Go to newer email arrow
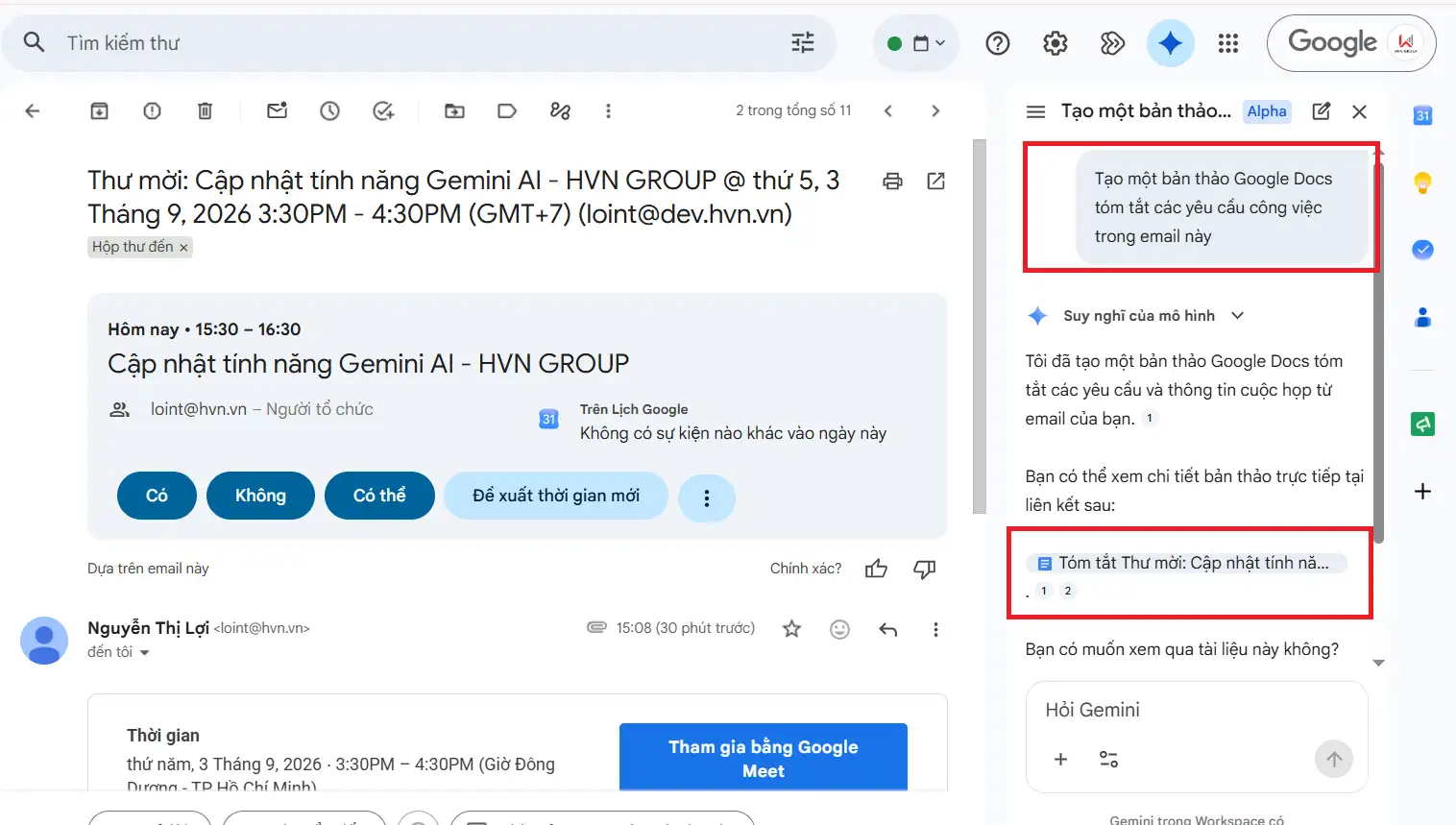 point(888,111)
